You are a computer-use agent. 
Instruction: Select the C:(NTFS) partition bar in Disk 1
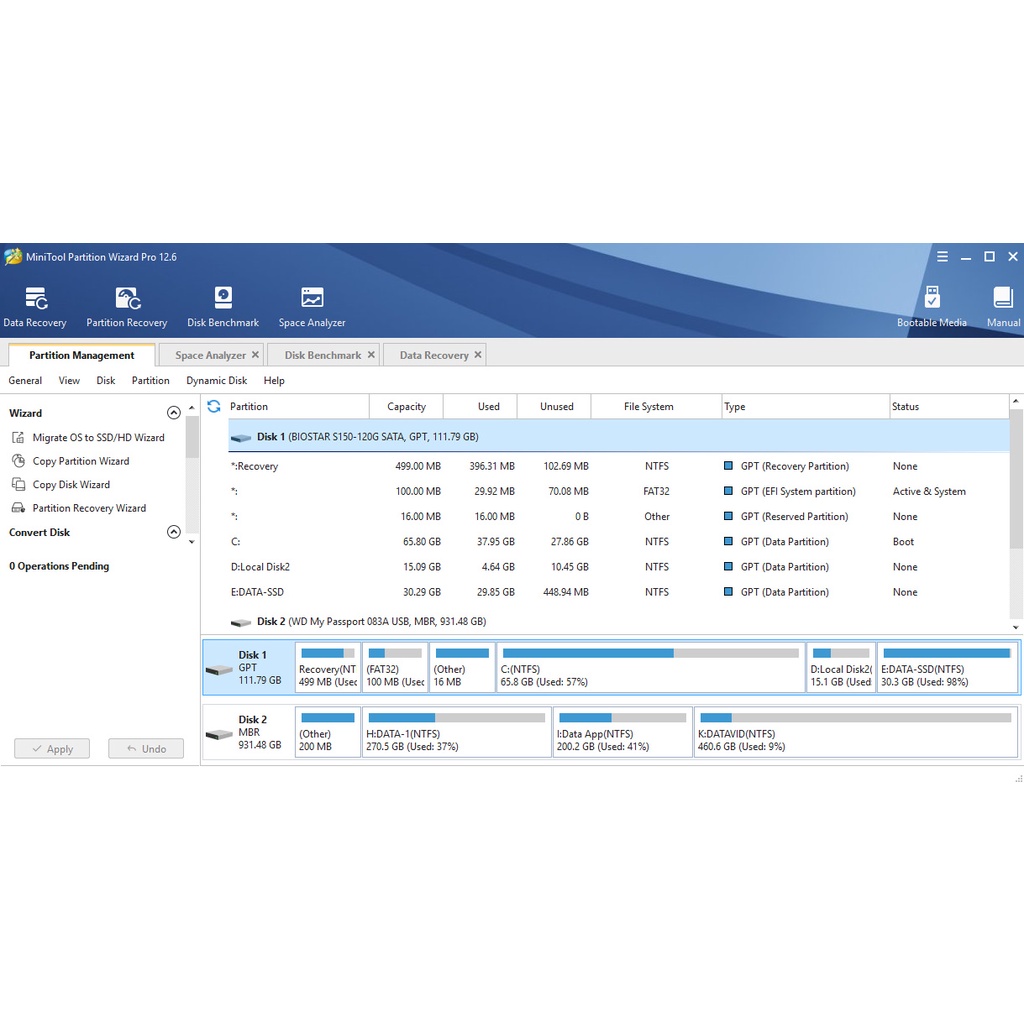[650, 667]
